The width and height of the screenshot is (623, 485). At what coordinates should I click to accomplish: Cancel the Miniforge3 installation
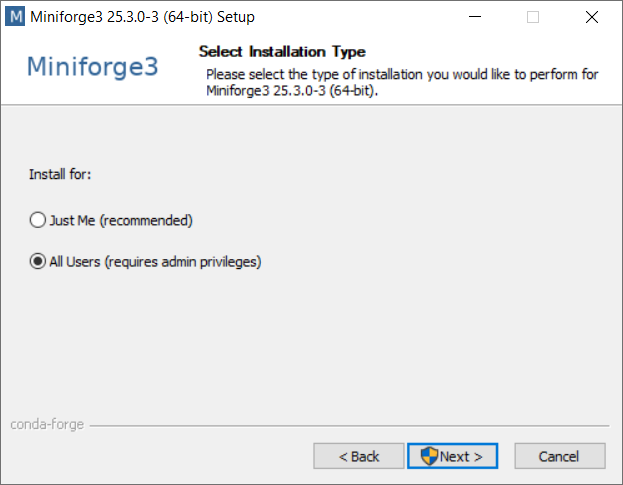[560, 456]
